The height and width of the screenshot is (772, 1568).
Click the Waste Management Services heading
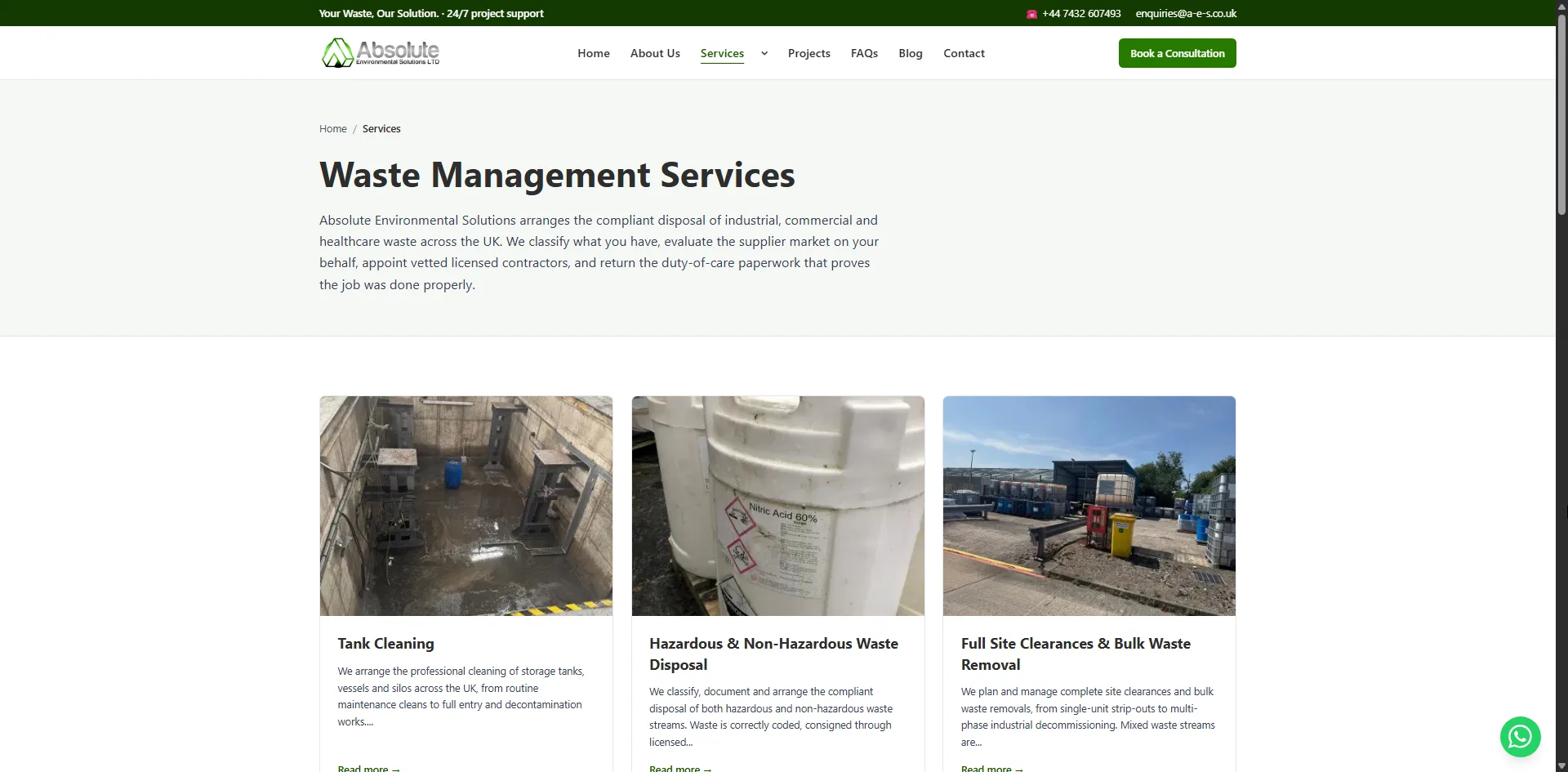coord(557,175)
